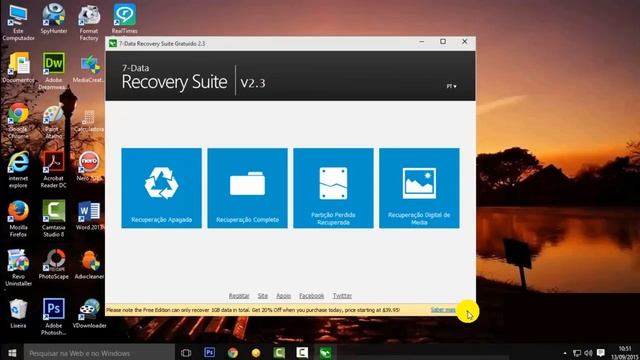Launch Nero desktop shortcut

89,167
